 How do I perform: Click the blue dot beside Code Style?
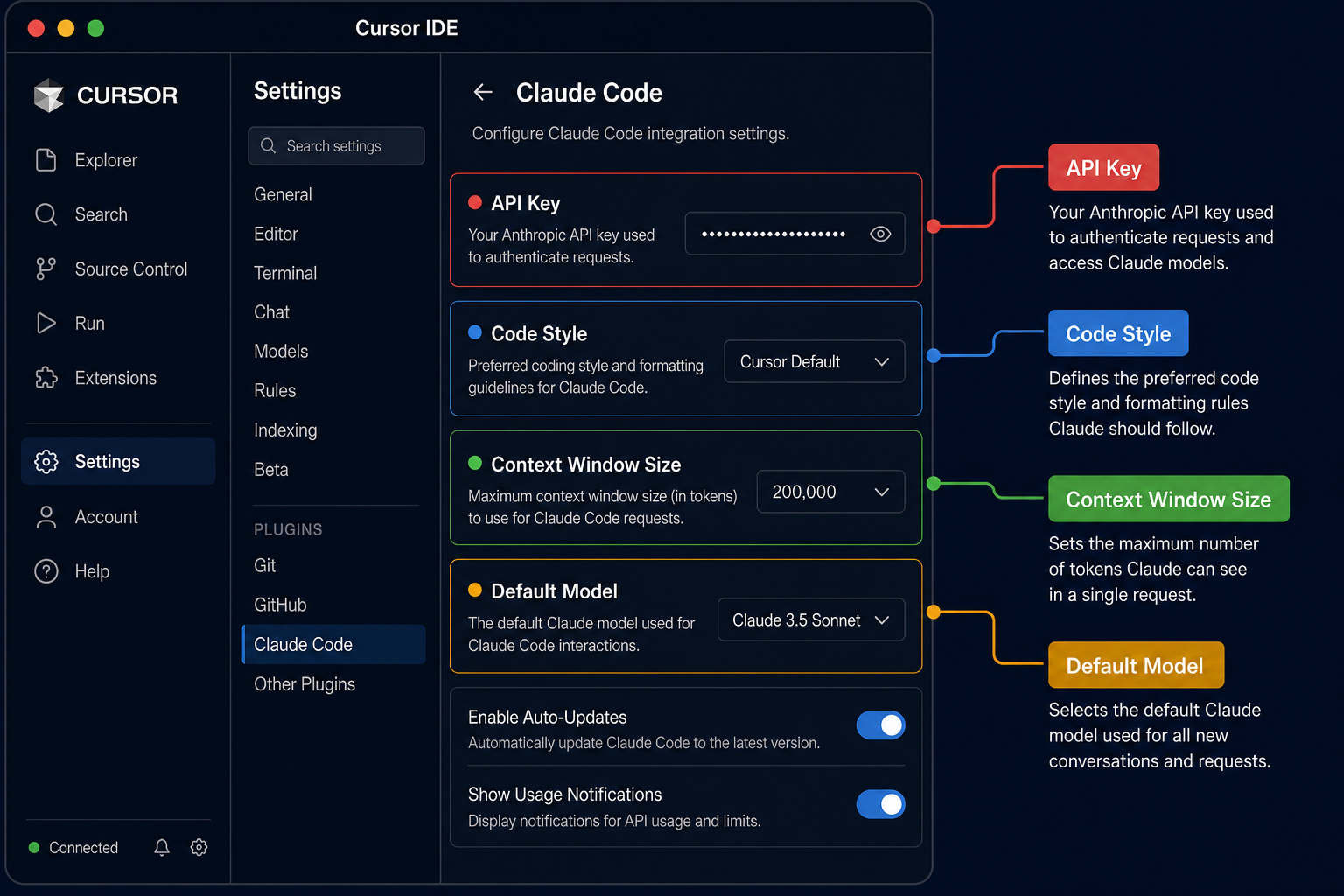(475, 332)
